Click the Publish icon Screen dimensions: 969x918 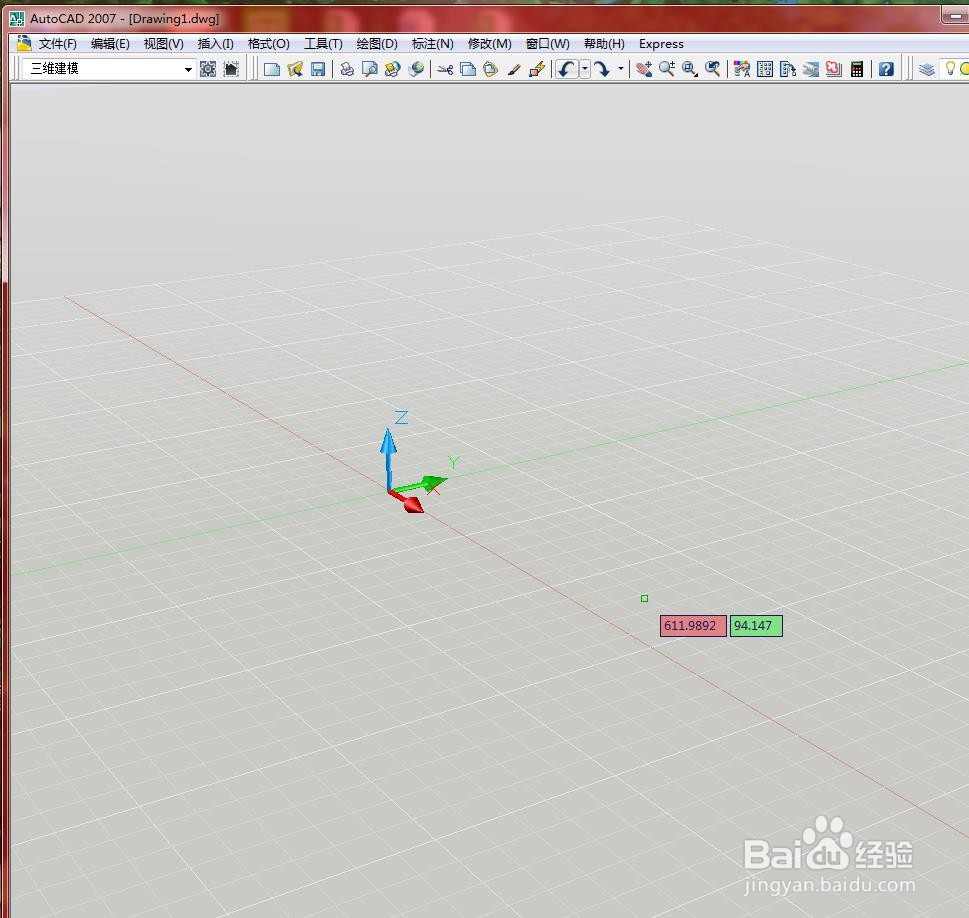click(392, 69)
